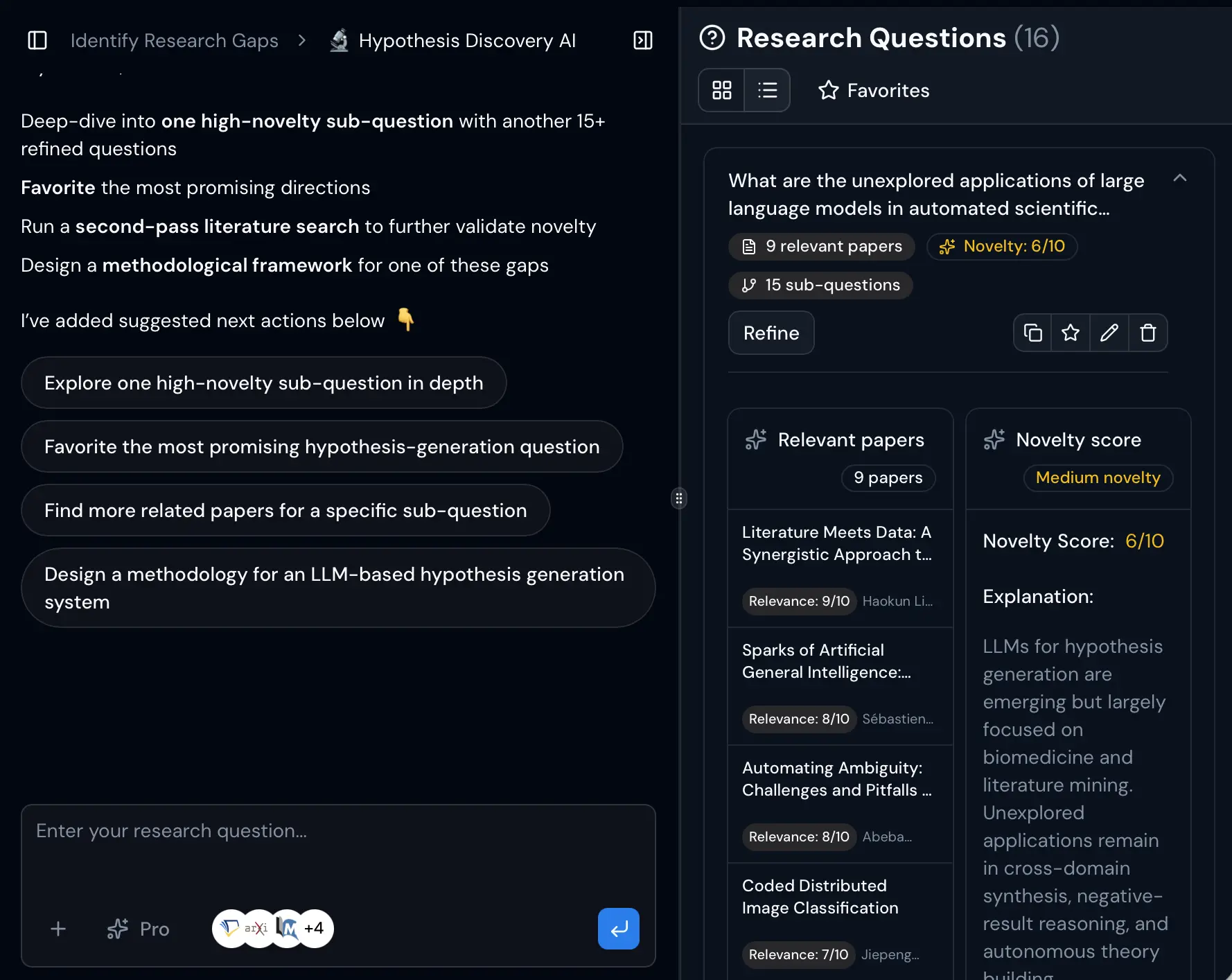Send message with the enter arrow button
Screen dimensions: 1232x980
click(618, 929)
